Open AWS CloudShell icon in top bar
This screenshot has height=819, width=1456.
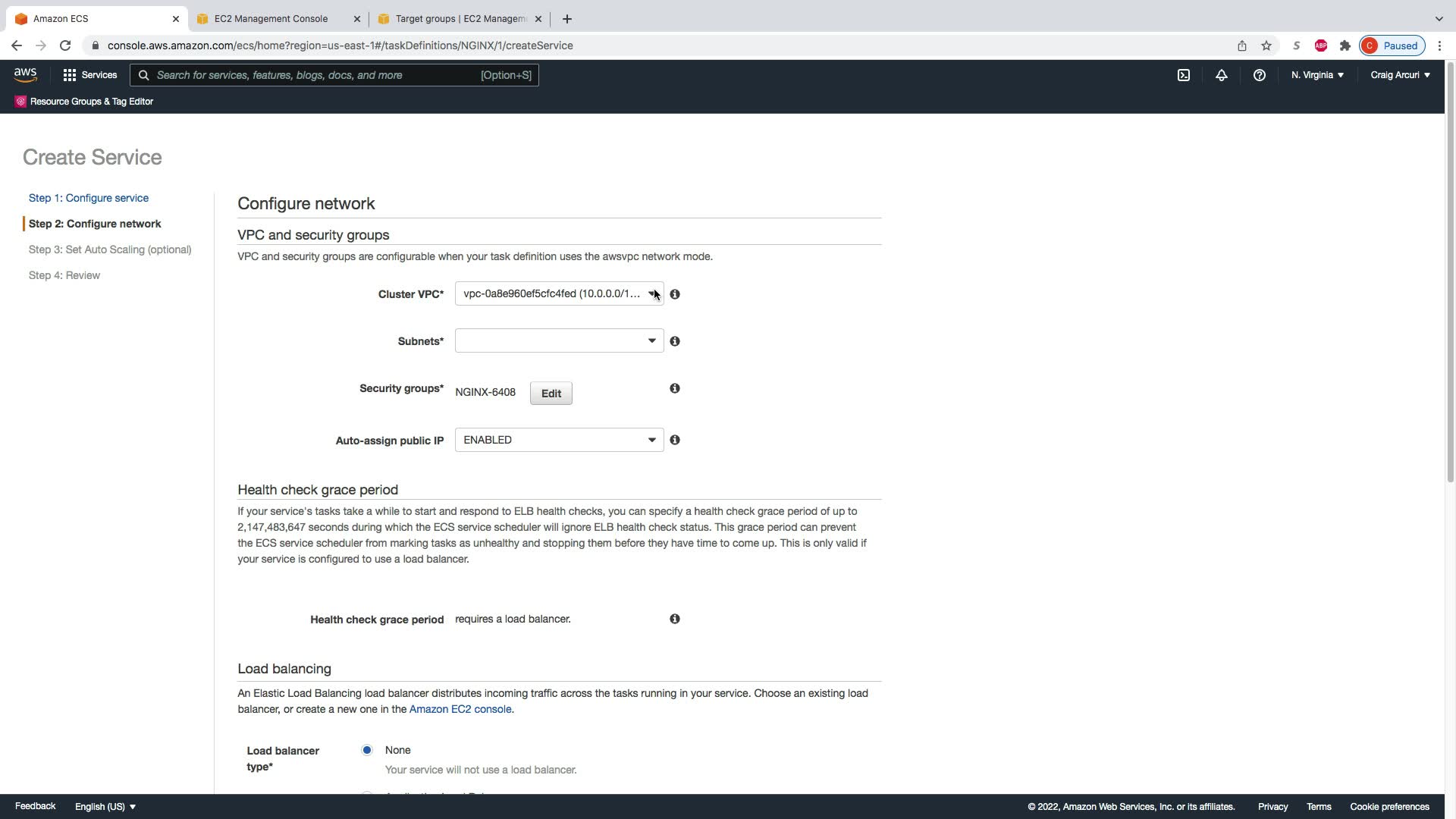click(1183, 75)
